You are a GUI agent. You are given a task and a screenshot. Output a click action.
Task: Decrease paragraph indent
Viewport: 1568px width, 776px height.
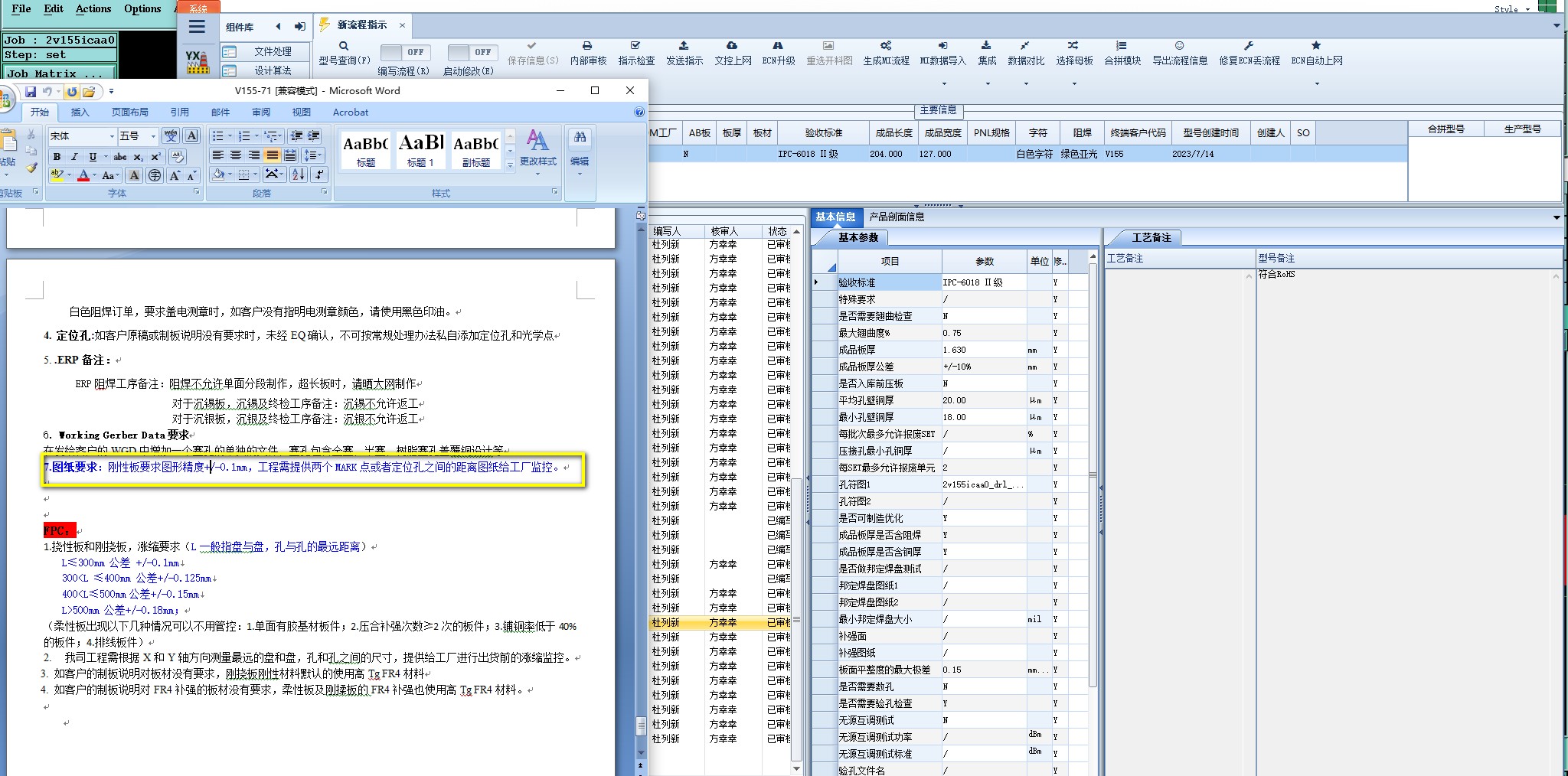pos(296,136)
